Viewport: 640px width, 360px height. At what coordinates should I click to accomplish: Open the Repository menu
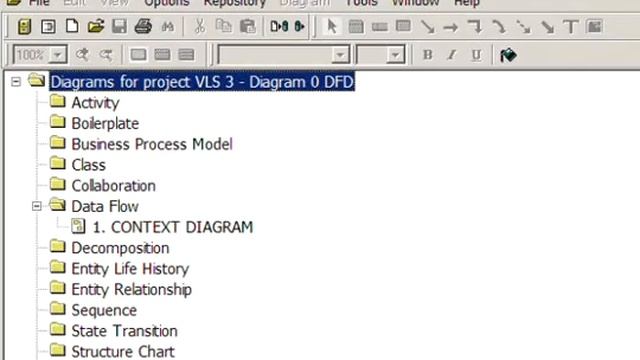235,3
